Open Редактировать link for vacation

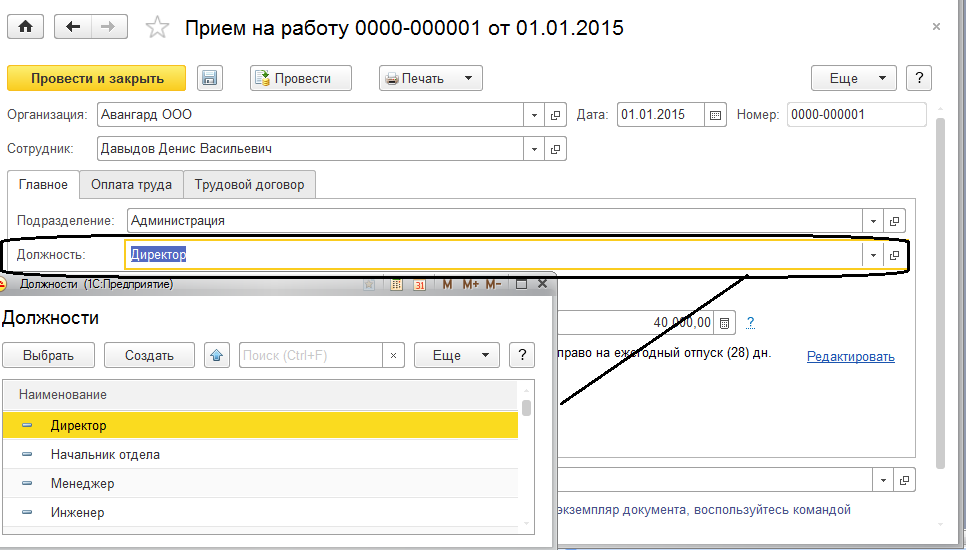851,357
